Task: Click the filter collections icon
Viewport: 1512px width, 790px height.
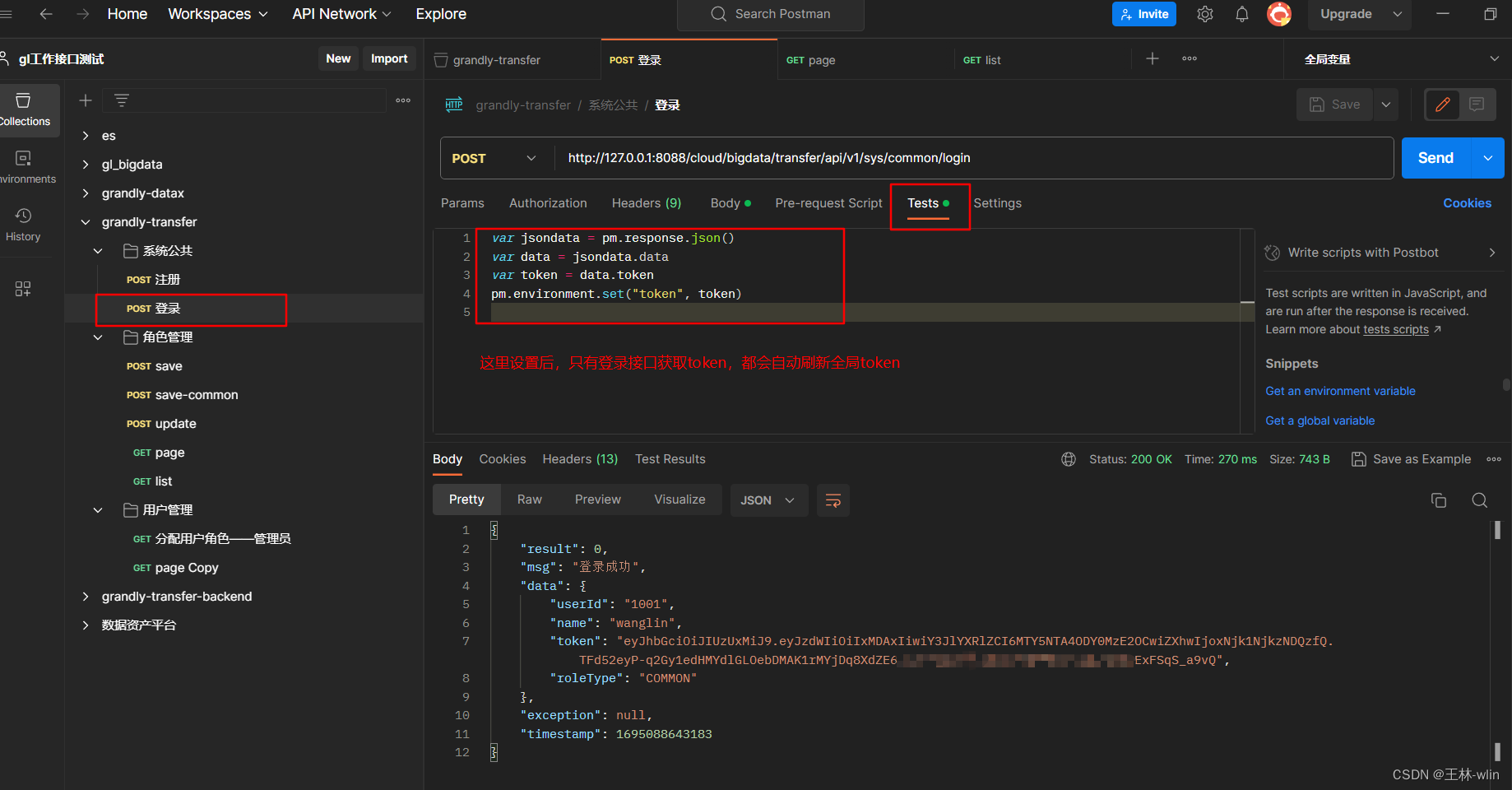Action: 122,100
